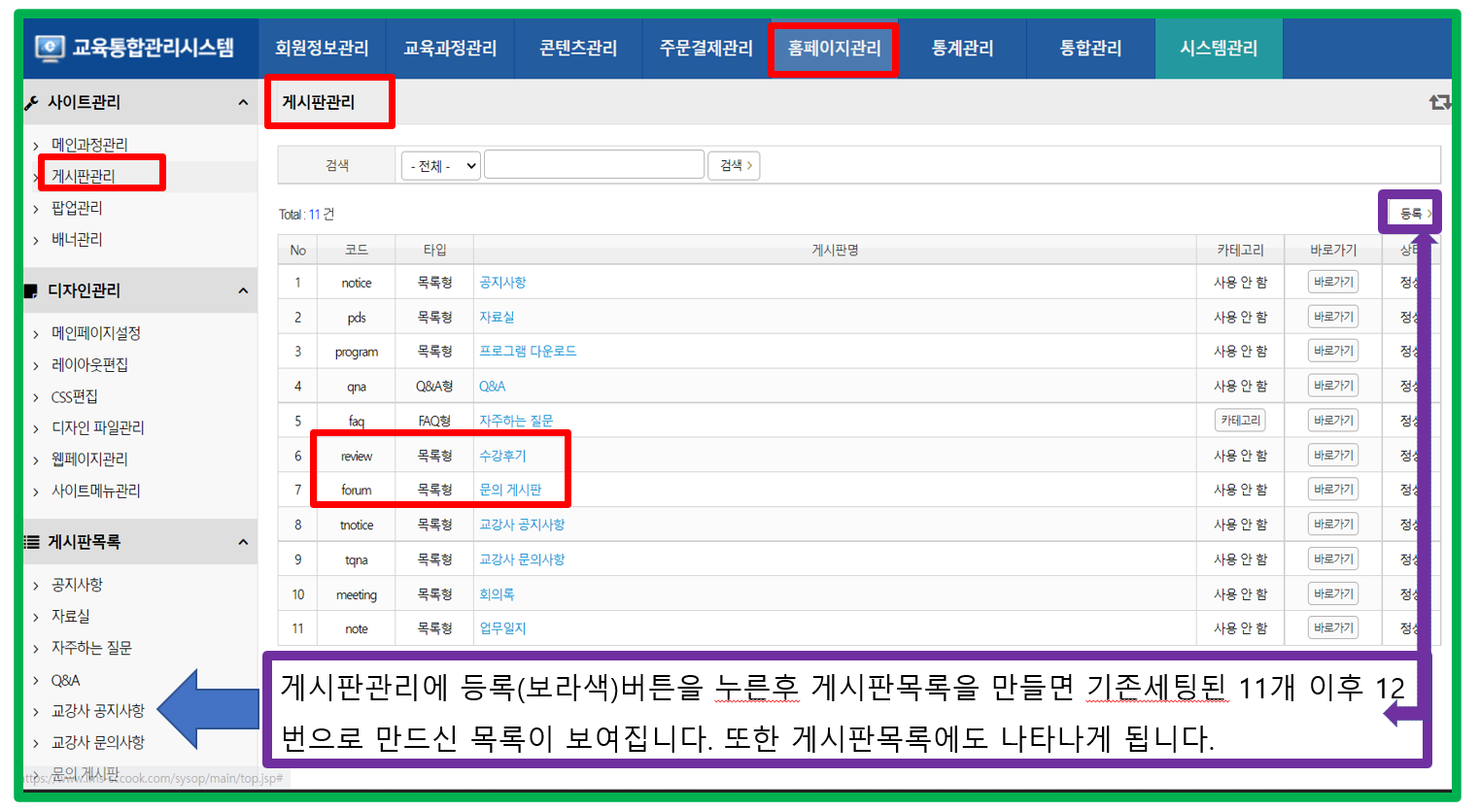
Task: Open the 수강후기 board link
Action: (x=502, y=456)
